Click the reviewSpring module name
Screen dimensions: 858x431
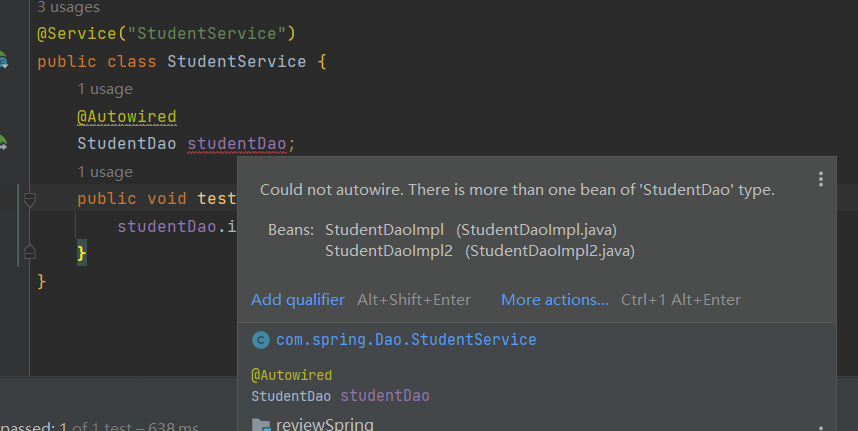point(324,425)
